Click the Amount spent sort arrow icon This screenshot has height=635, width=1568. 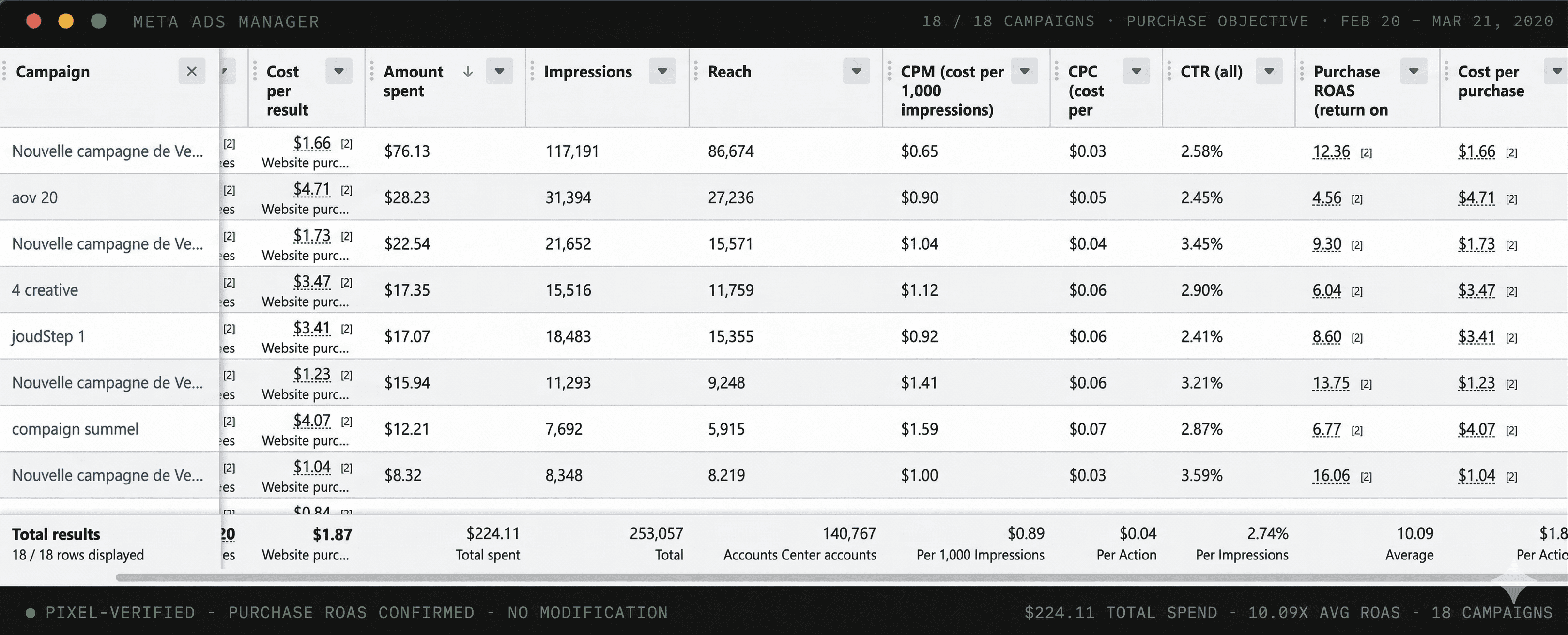pyautogui.click(x=467, y=72)
